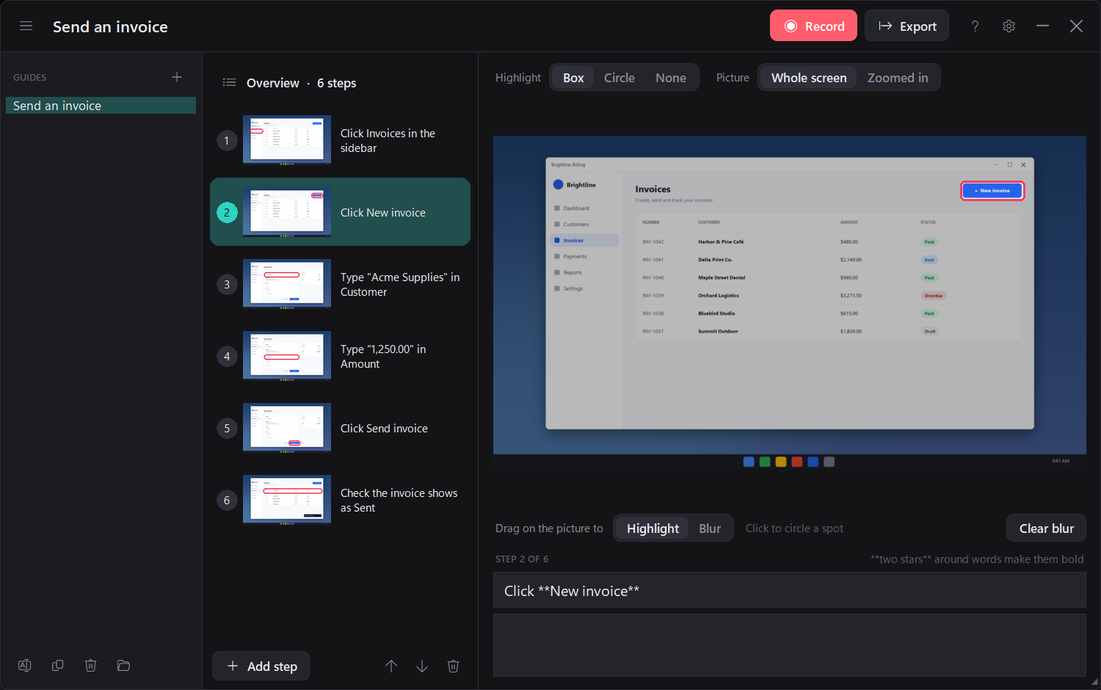1101x690 pixels.
Task: Choose Whole screen picture mode
Action: [x=809, y=78]
